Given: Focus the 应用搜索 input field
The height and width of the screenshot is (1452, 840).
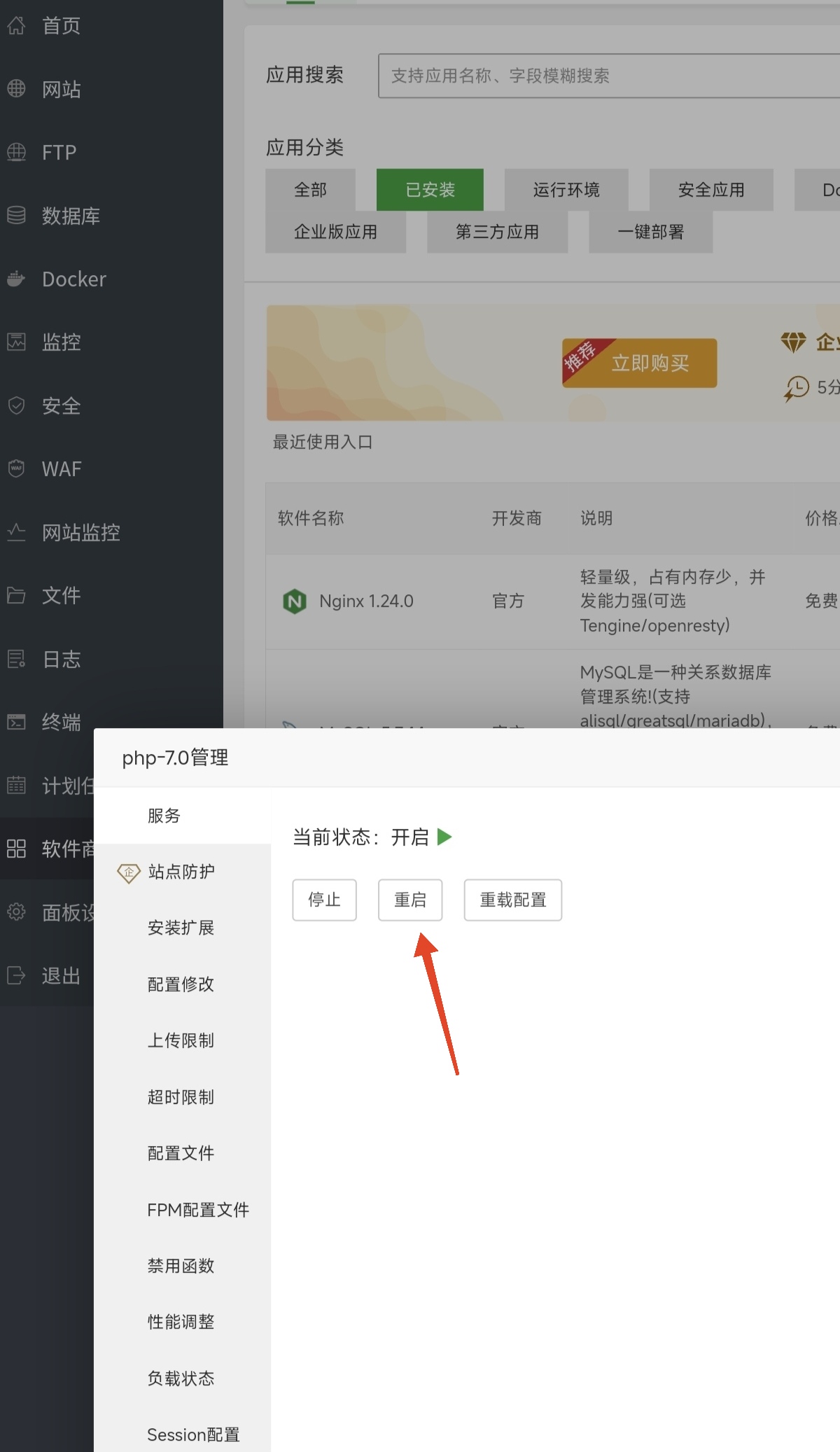Looking at the screenshot, I should pos(609,76).
